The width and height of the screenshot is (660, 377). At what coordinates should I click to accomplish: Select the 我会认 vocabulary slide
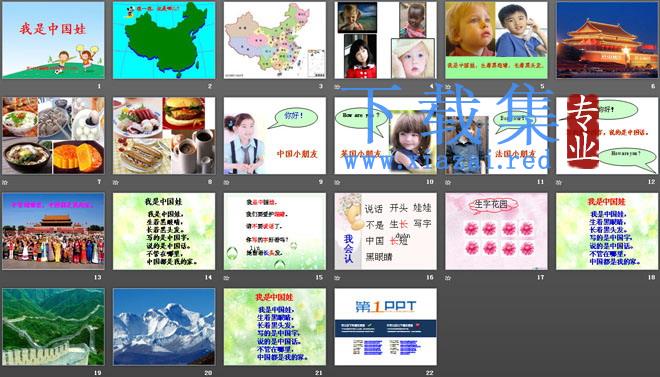(x=386, y=231)
